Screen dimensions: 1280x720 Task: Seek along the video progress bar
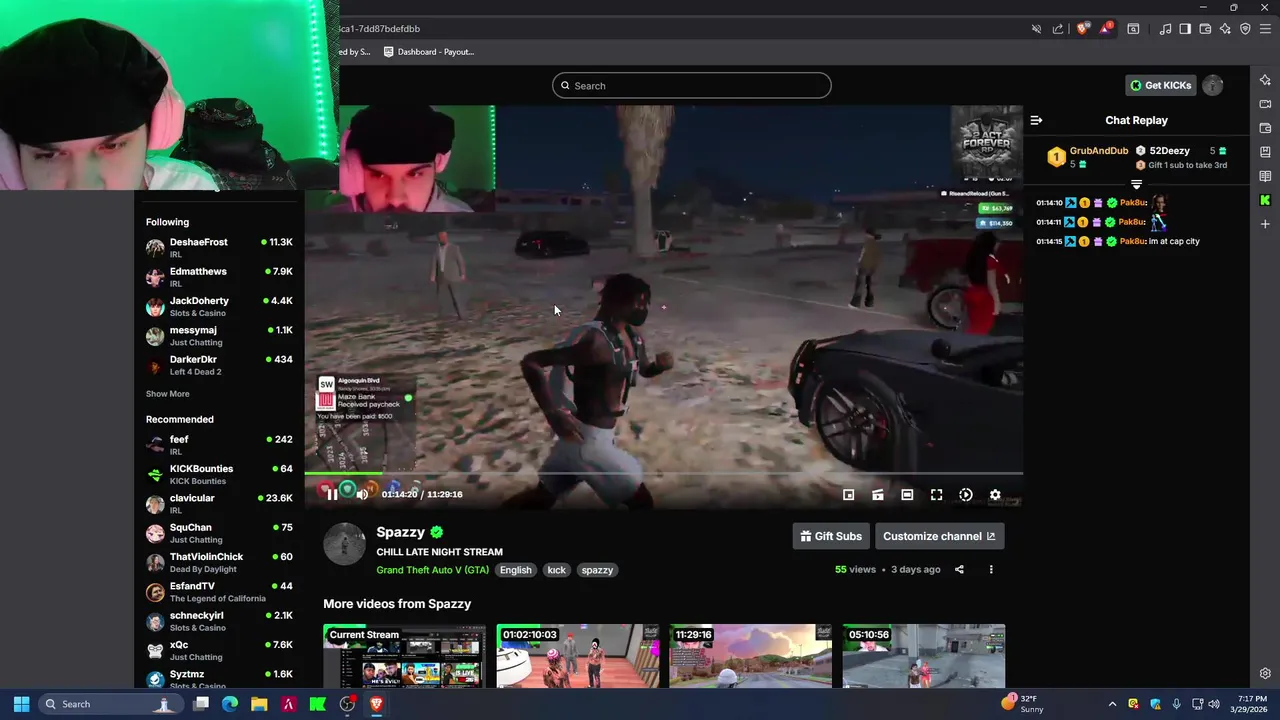(x=664, y=473)
